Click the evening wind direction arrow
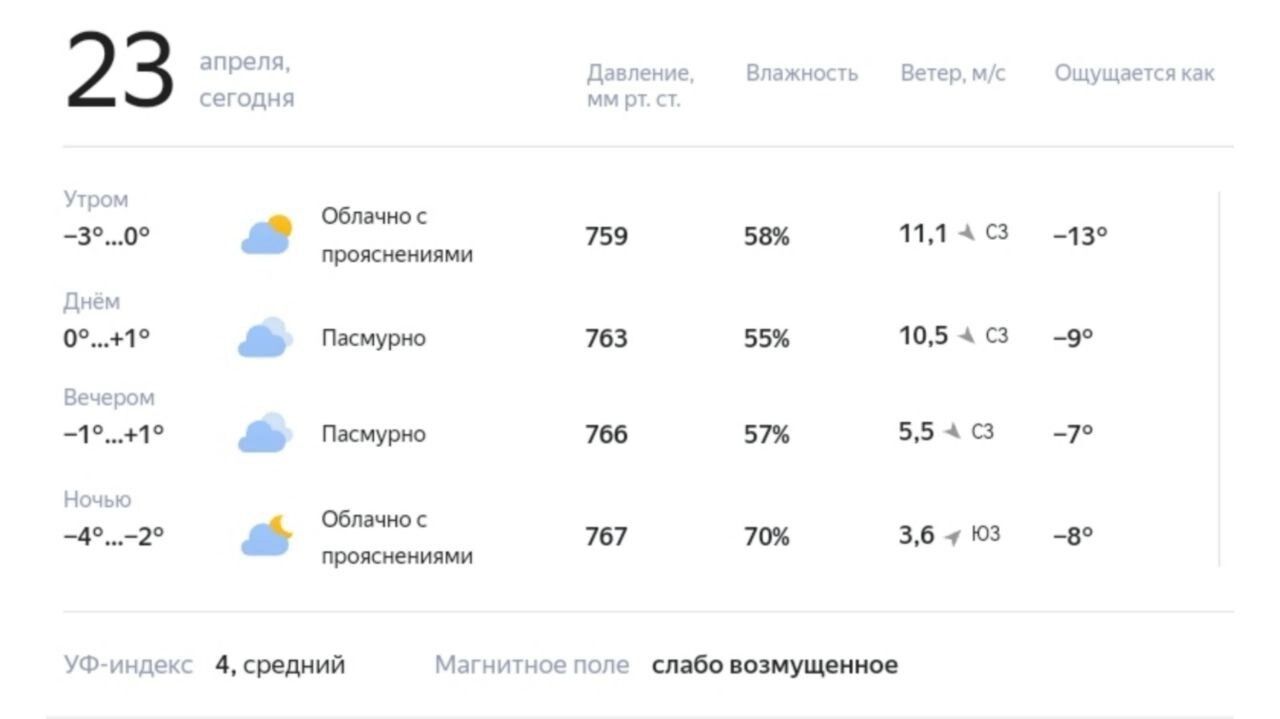The image size is (1280, 719). point(952,431)
